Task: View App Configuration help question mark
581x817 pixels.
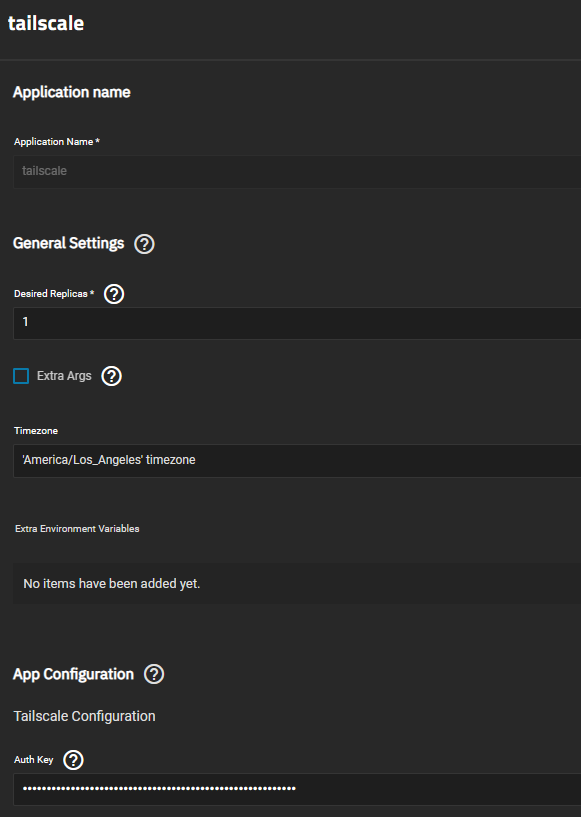Action: pyautogui.click(x=154, y=674)
